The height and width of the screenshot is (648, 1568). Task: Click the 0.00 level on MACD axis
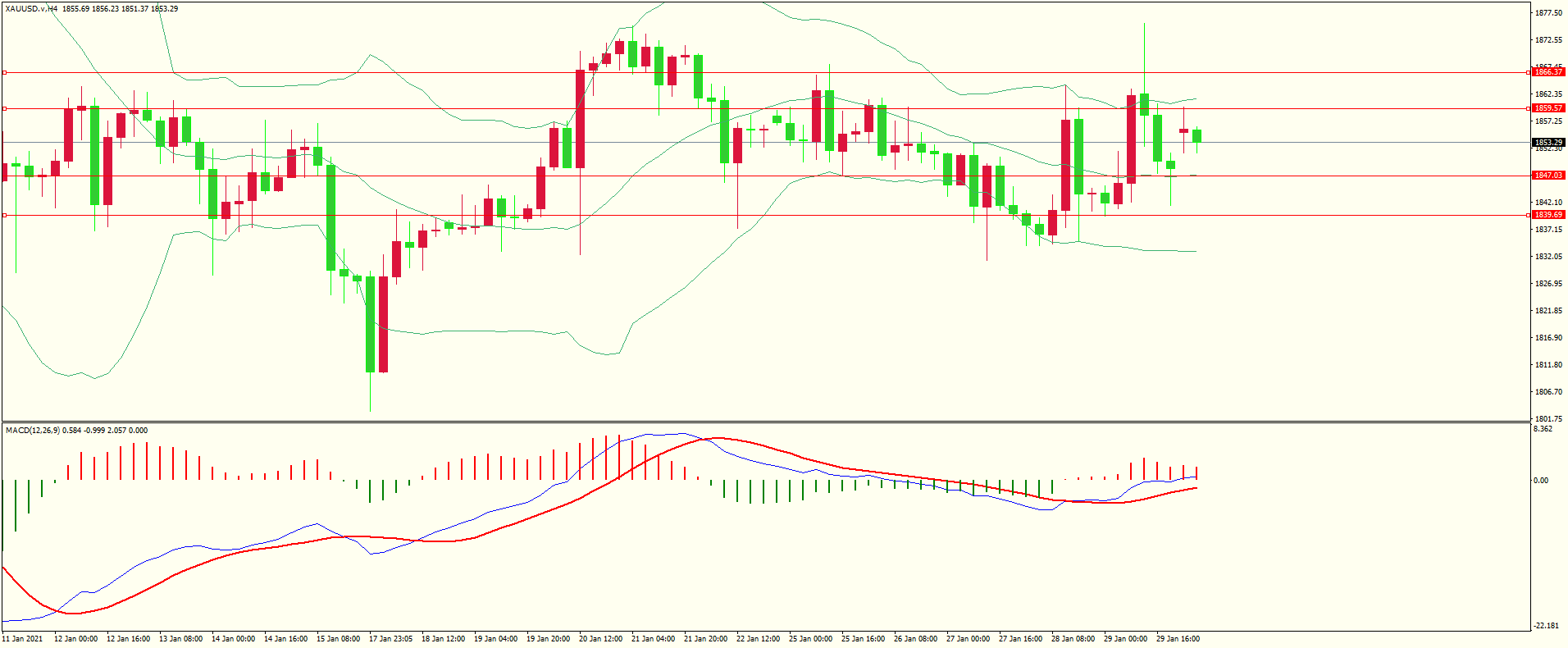click(x=1541, y=481)
